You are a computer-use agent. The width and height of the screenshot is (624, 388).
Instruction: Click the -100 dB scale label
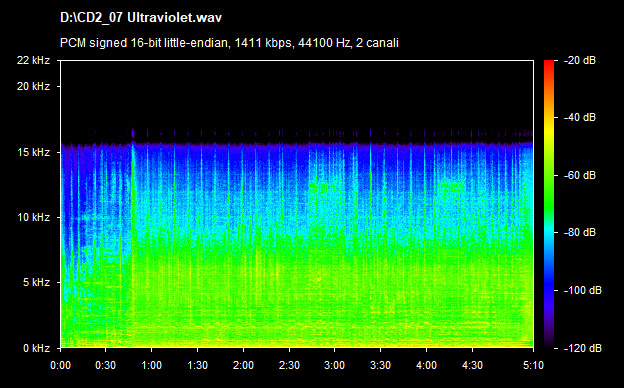(583, 291)
